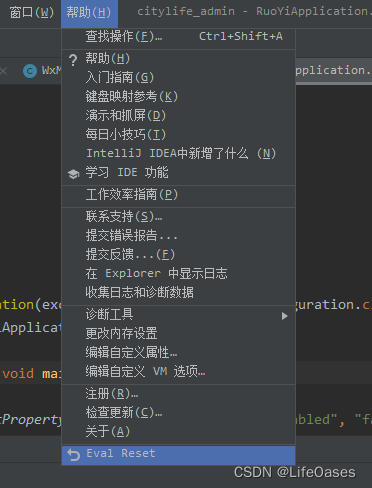Screen dimensions: 372x488
Task: Close the editor tab with X icon
Action: (4, 71)
